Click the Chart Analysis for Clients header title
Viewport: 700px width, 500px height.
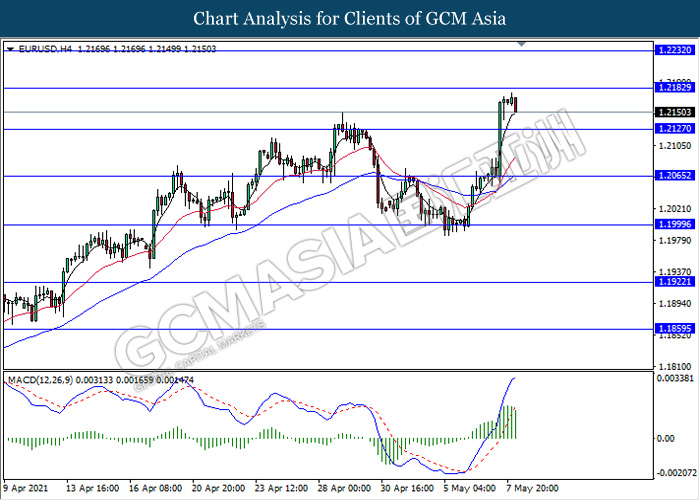pyautogui.click(x=350, y=19)
